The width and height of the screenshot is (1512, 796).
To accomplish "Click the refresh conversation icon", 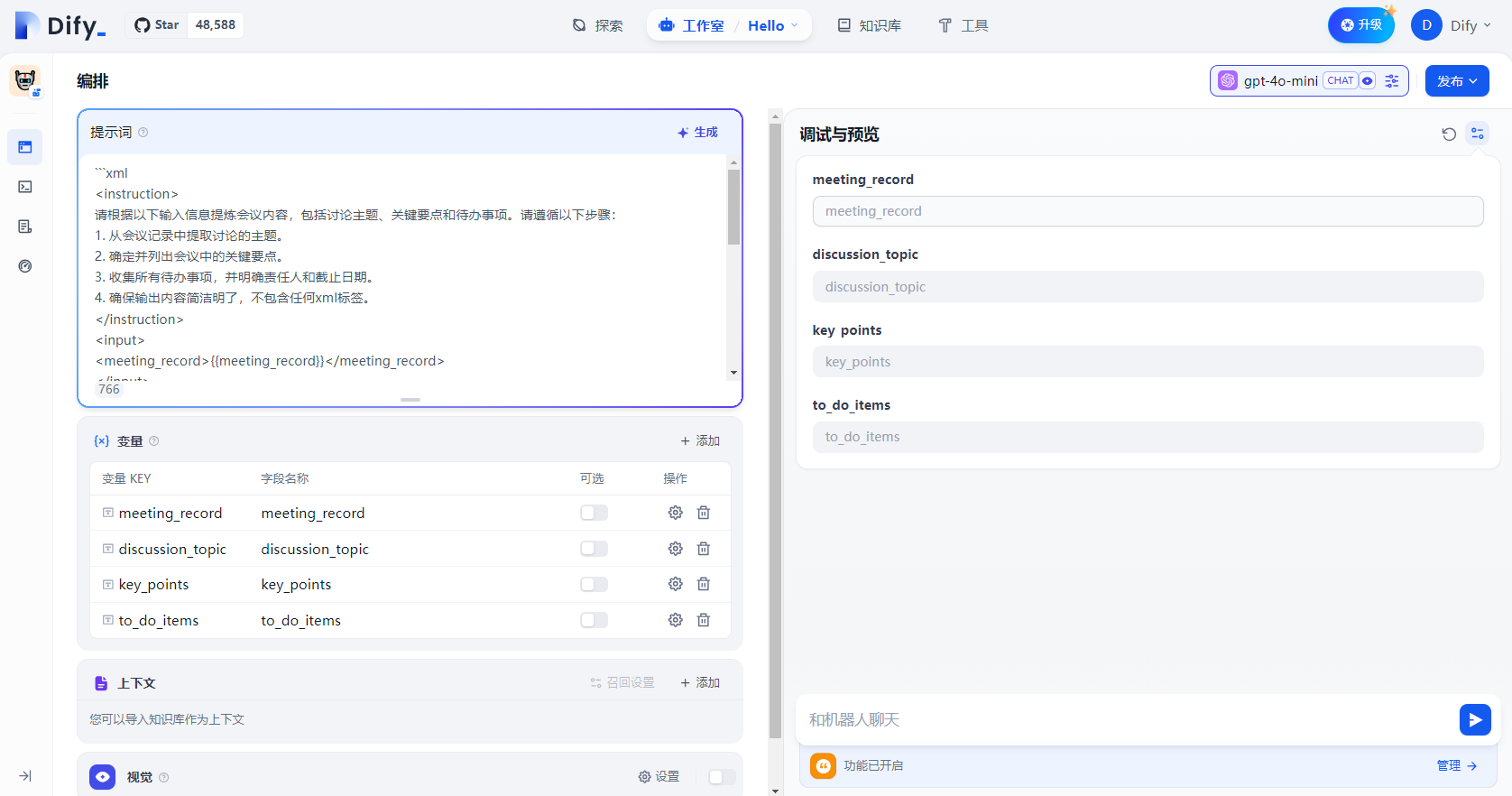I will [1449, 134].
